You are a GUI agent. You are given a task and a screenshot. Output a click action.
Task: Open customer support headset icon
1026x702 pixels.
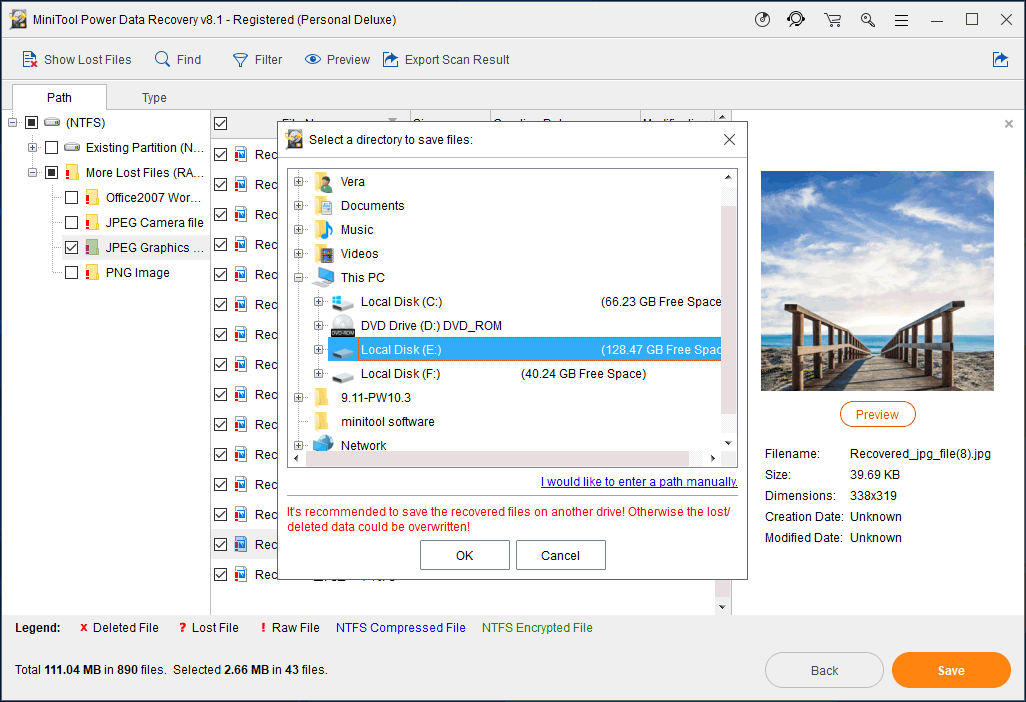(x=796, y=20)
